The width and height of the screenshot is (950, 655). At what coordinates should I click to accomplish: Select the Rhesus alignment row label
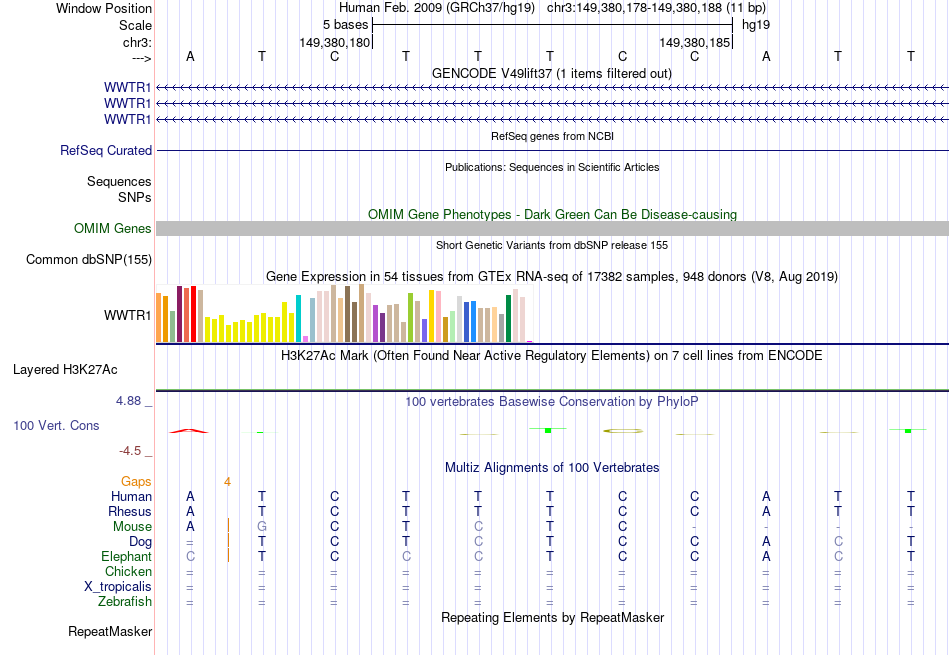coord(130,511)
